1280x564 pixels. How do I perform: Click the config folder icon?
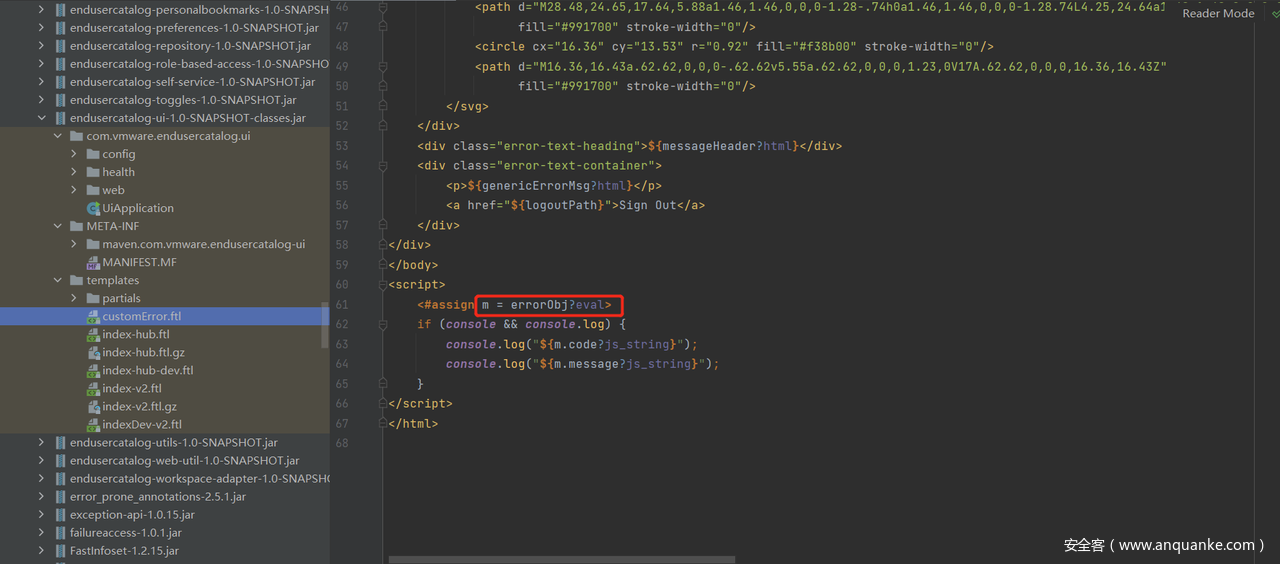point(93,154)
